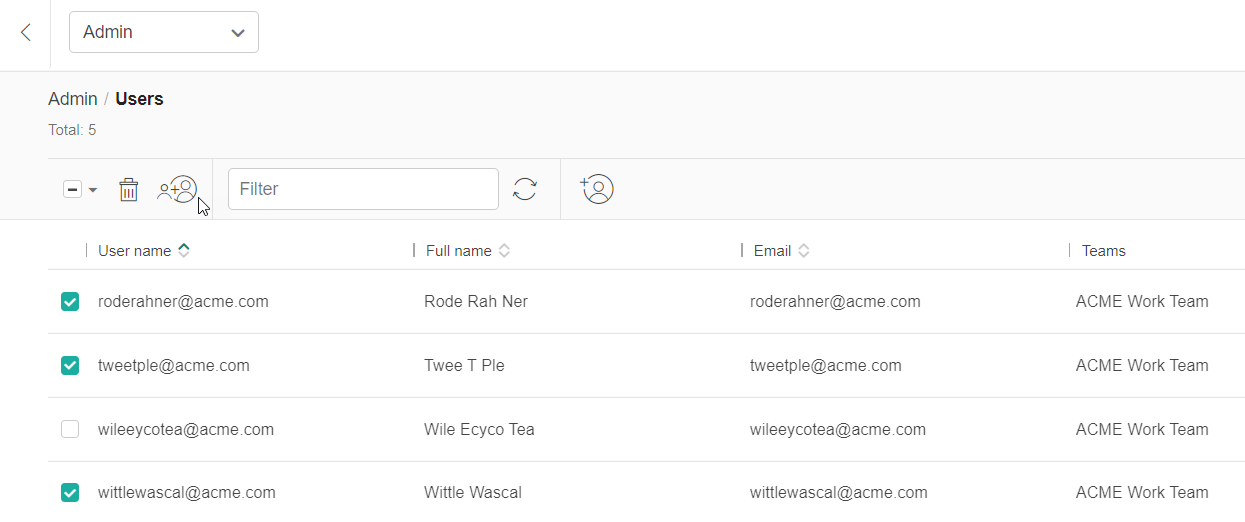Sort by Email column arrow

point(804,251)
